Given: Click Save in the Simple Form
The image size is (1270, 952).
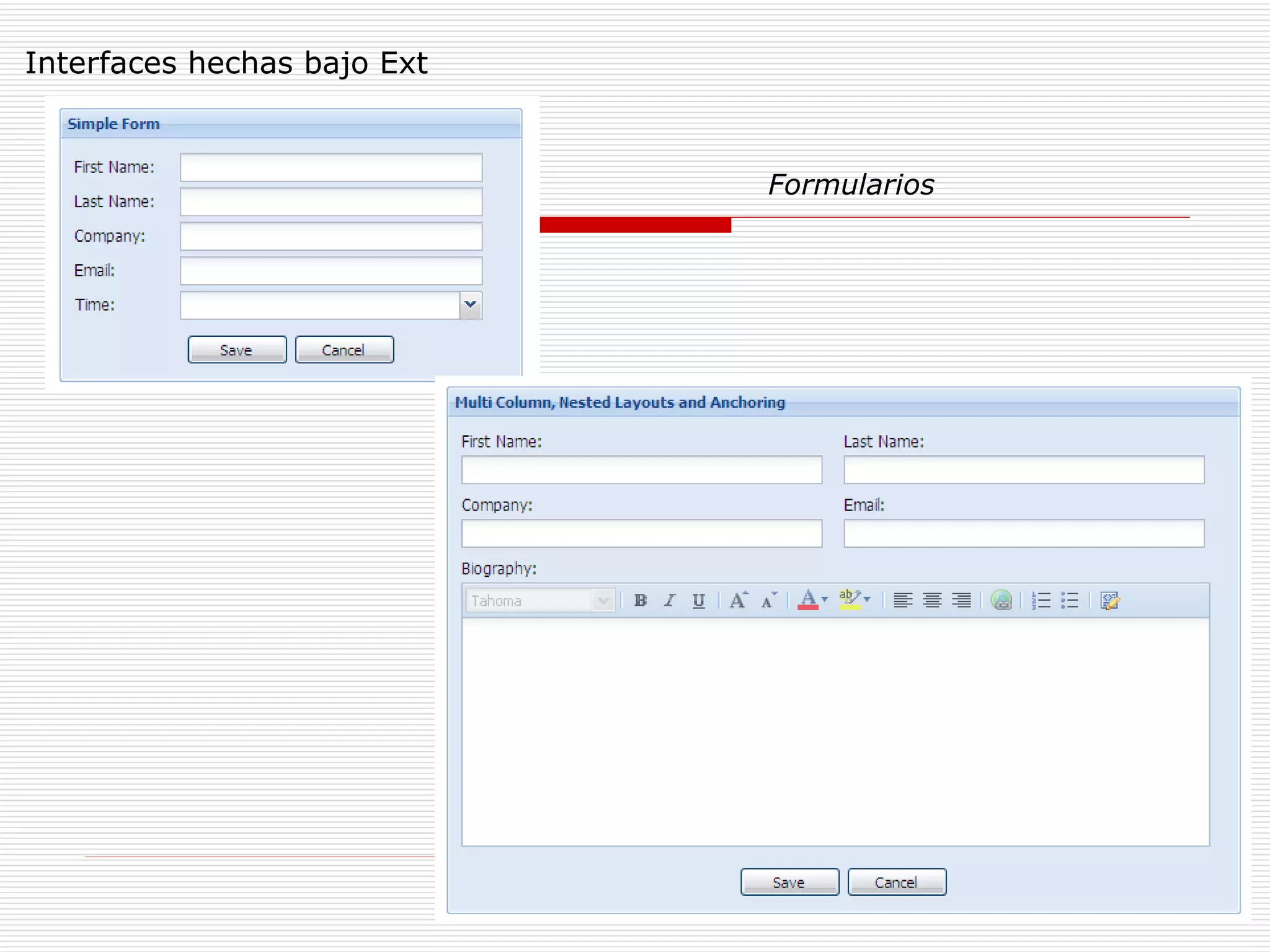Looking at the screenshot, I should click(237, 350).
